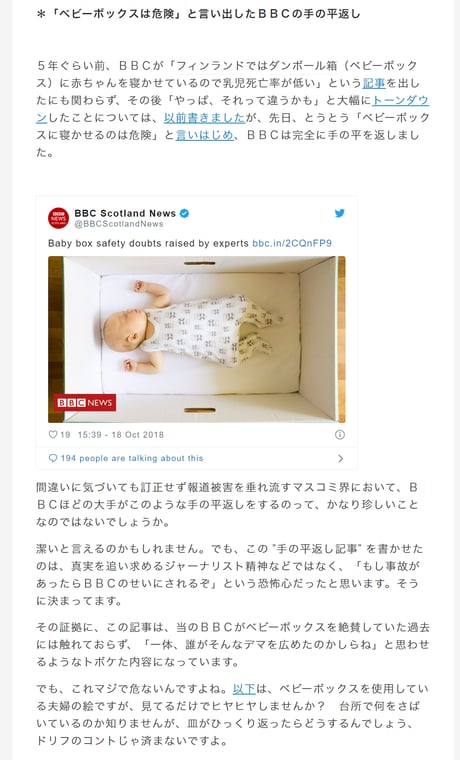Viewport: 460px width, 760px height.
Task: Click the BBC Scotland News account name
Action: (x=125, y=213)
